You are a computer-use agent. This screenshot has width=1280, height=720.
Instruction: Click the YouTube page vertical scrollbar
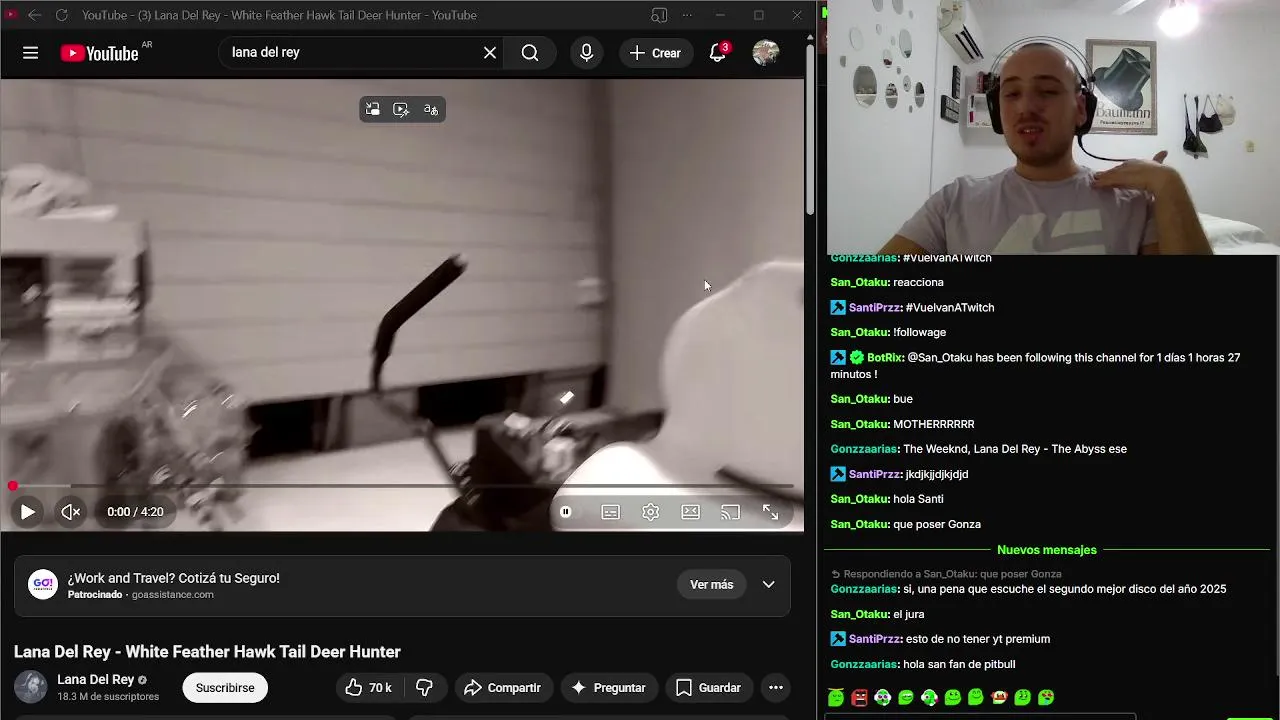pyautogui.click(x=809, y=130)
